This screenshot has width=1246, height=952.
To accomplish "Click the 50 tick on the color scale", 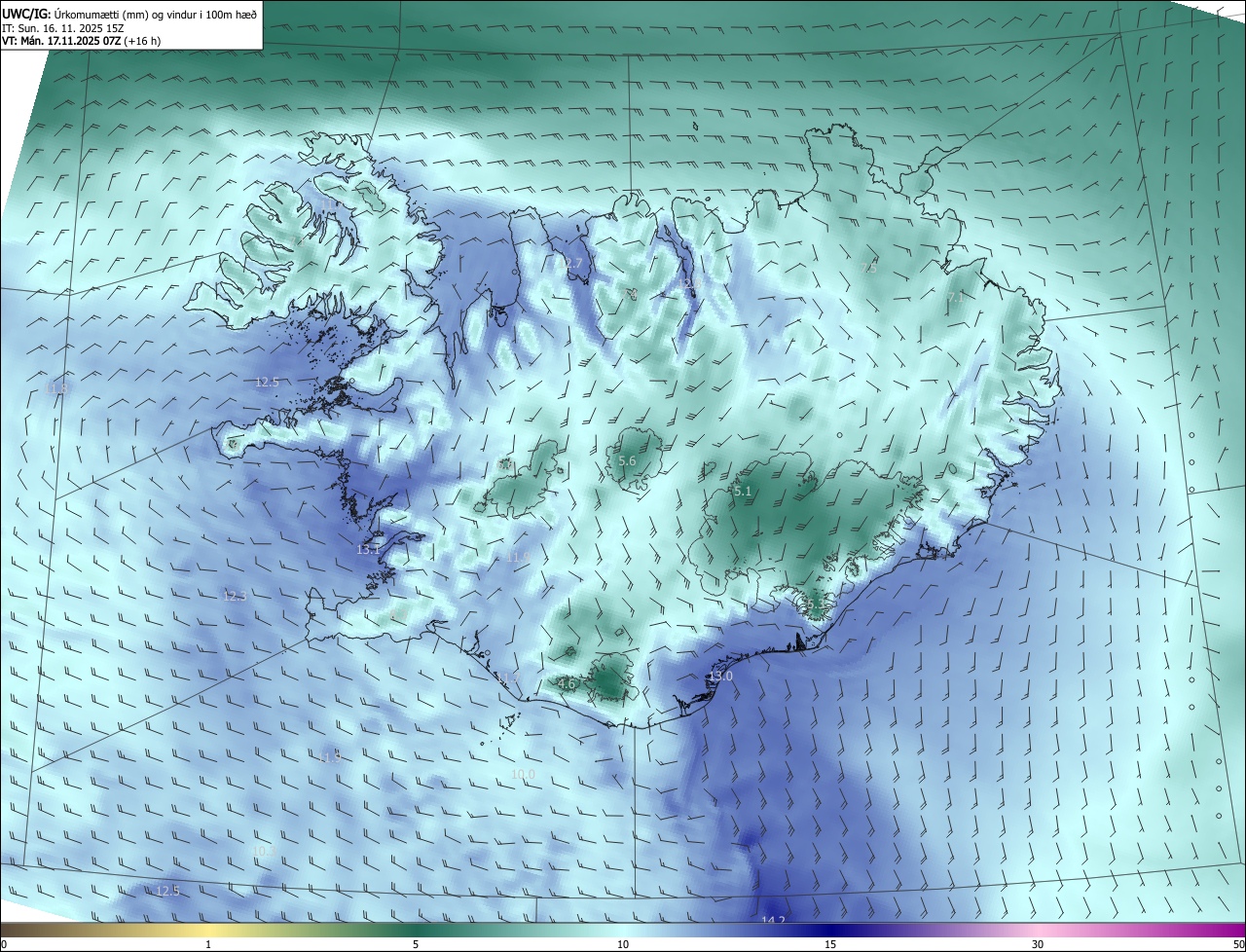I will (x=1238, y=944).
